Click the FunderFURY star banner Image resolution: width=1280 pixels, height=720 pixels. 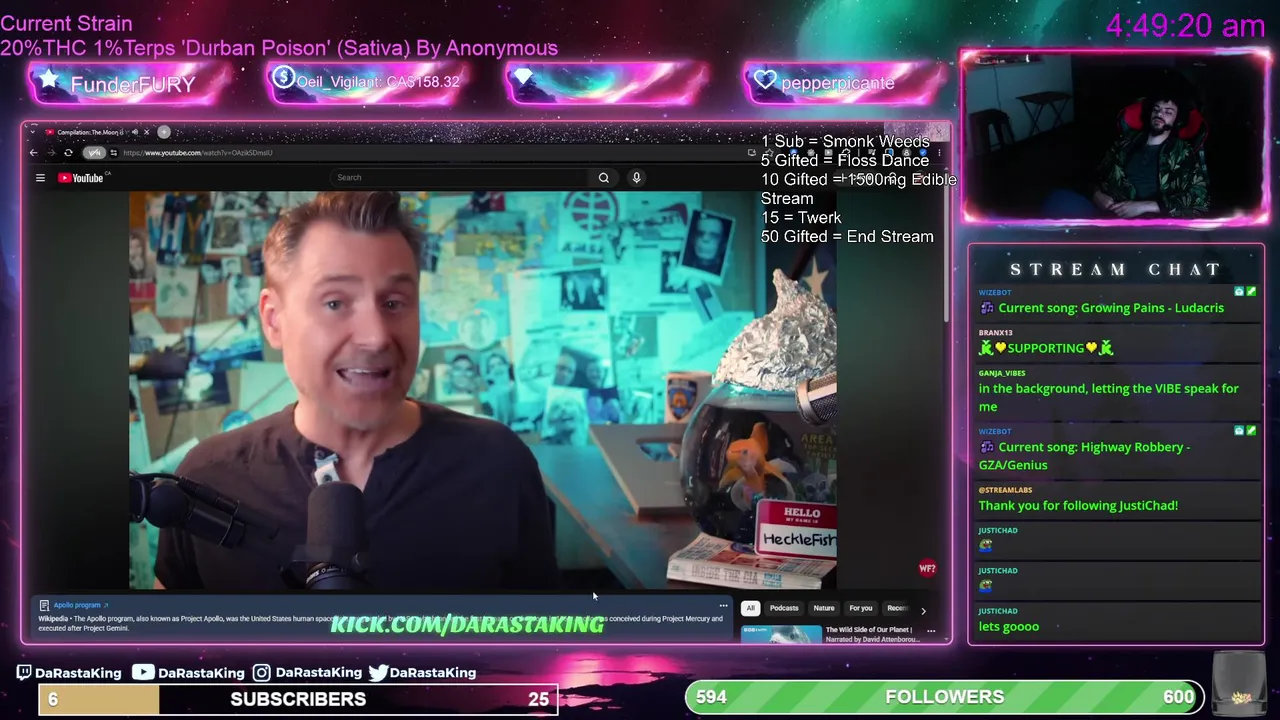pos(130,84)
